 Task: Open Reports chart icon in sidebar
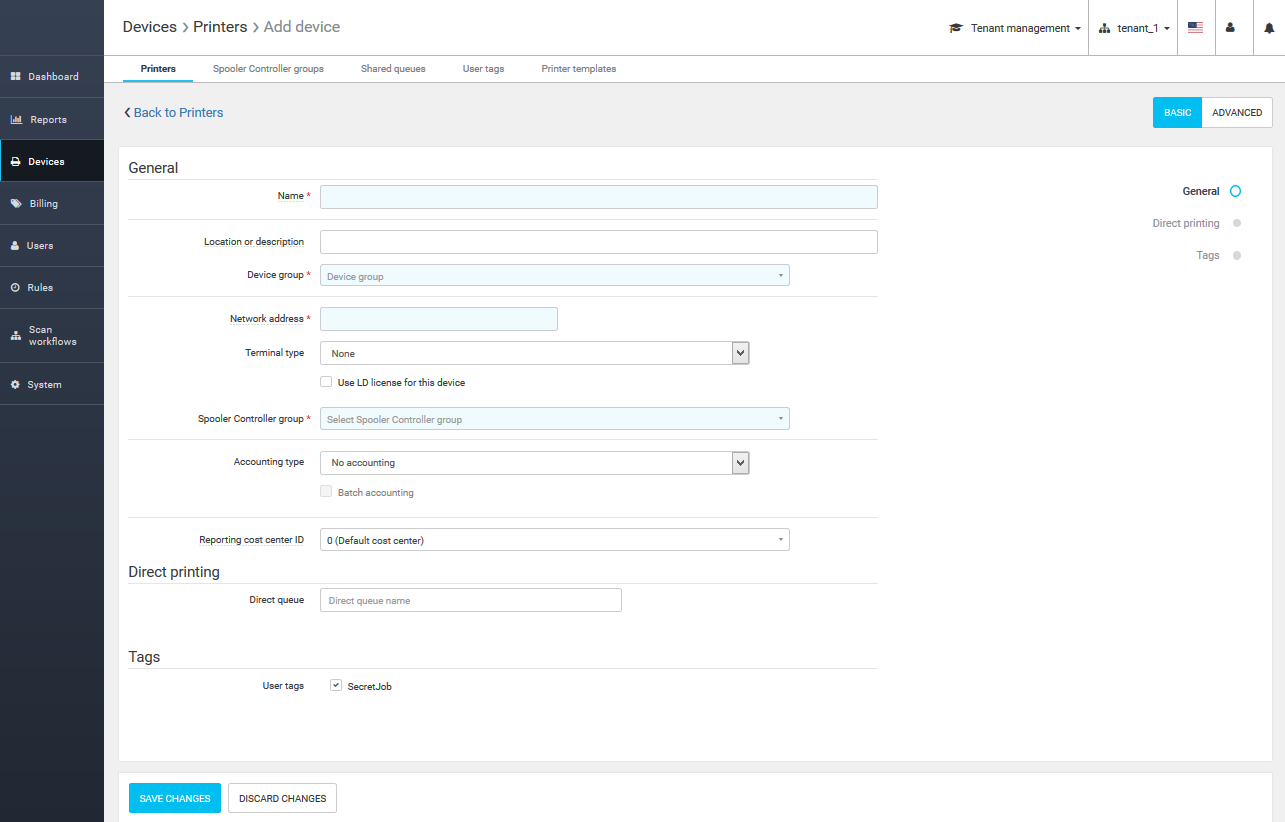coord(16,120)
